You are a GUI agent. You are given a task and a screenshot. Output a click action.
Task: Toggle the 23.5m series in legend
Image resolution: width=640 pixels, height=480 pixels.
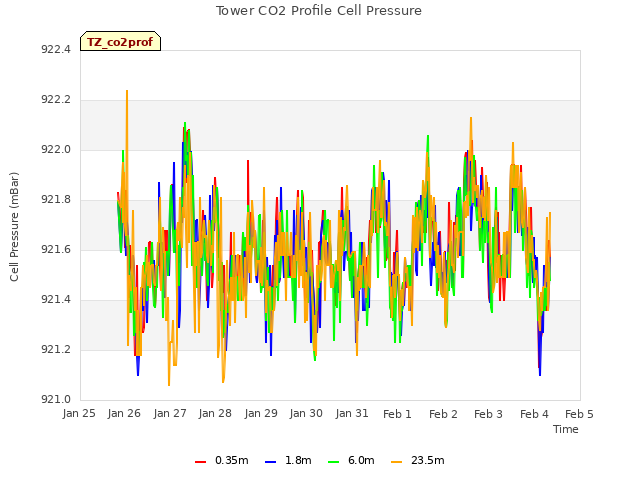(418, 461)
